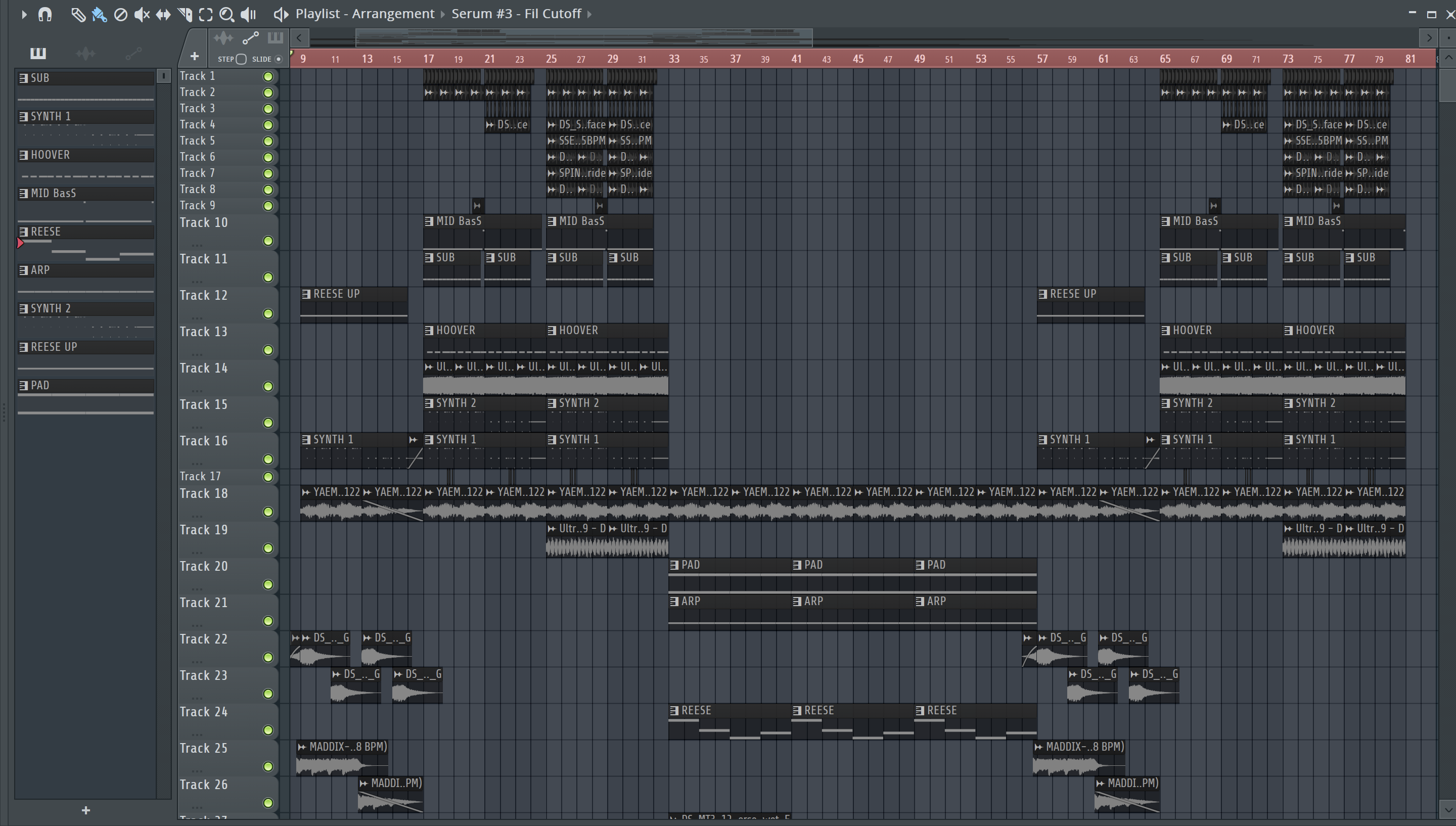This screenshot has width=1456, height=826.
Task: Switch picker to audio clips tab
Action: coord(85,53)
